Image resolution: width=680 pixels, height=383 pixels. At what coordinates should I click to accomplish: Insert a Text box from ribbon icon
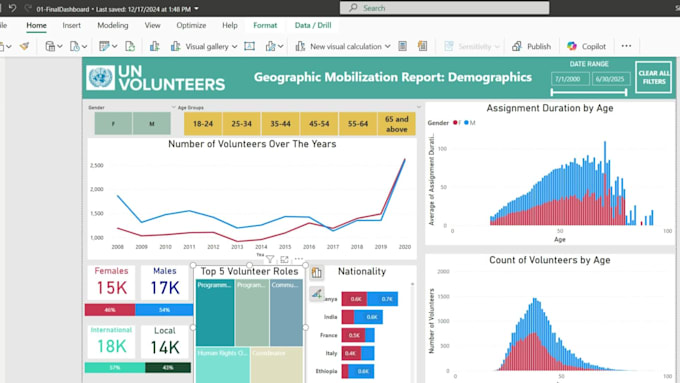click(x=249, y=46)
